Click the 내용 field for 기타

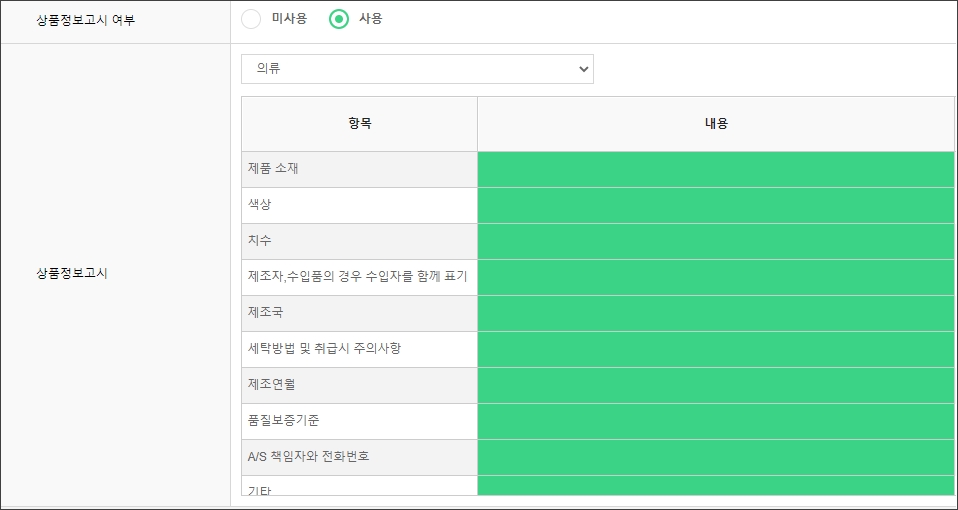click(715, 486)
